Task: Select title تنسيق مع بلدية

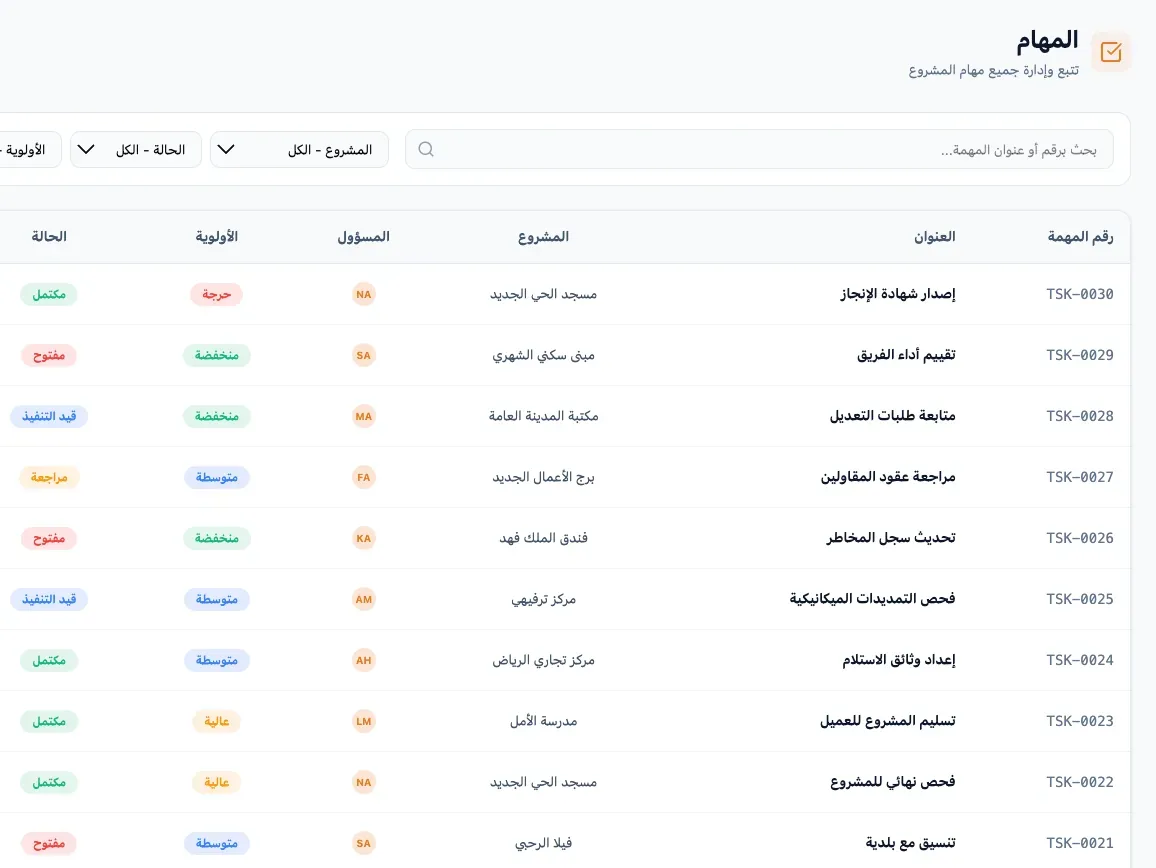Action: click(x=910, y=843)
